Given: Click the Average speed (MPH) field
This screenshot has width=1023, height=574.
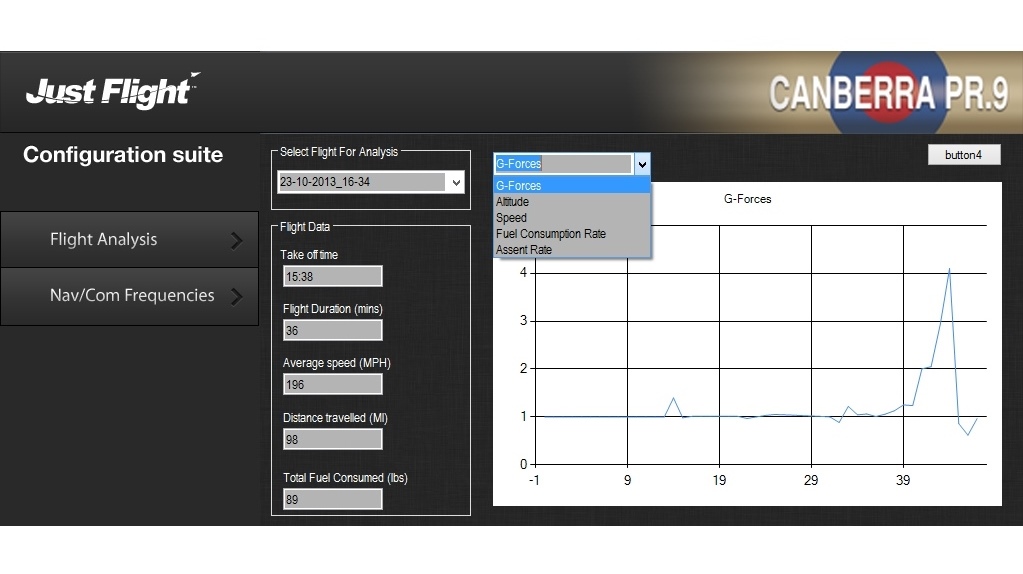Looking at the screenshot, I should point(333,385).
